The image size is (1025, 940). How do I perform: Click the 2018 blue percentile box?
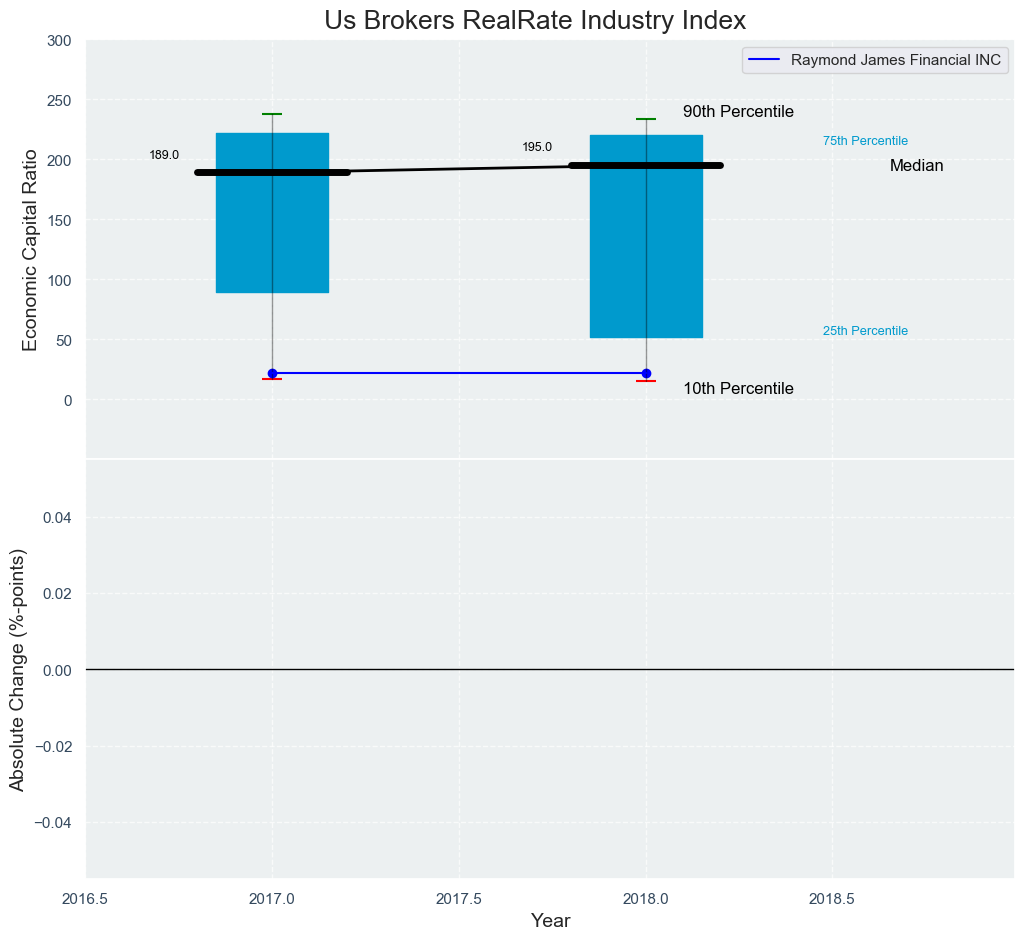(647, 237)
